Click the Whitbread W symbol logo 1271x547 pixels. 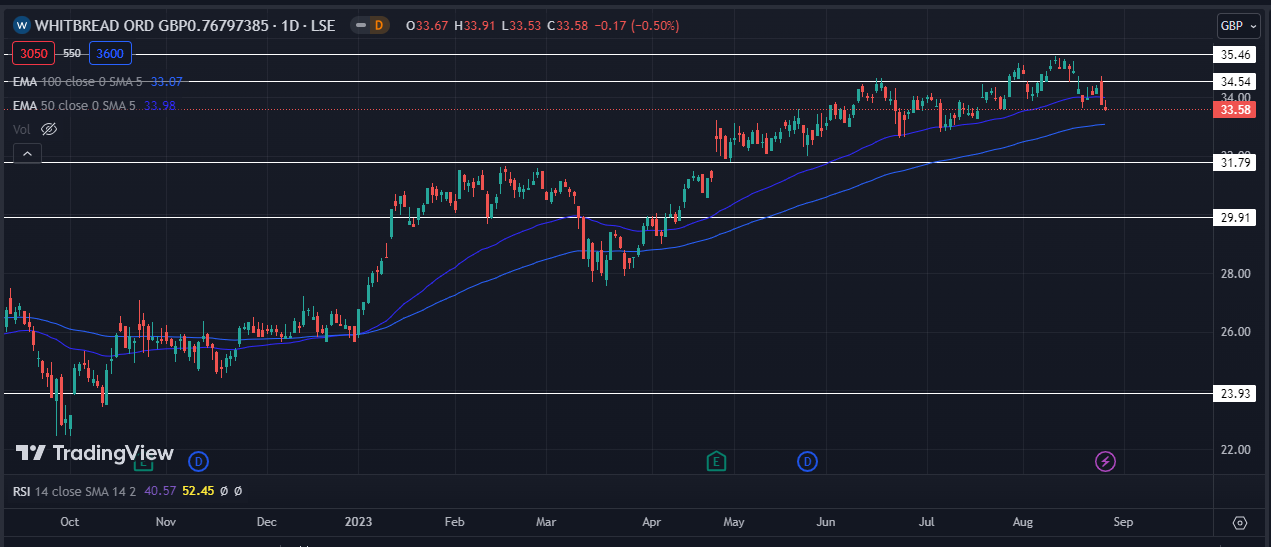(x=21, y=25)
